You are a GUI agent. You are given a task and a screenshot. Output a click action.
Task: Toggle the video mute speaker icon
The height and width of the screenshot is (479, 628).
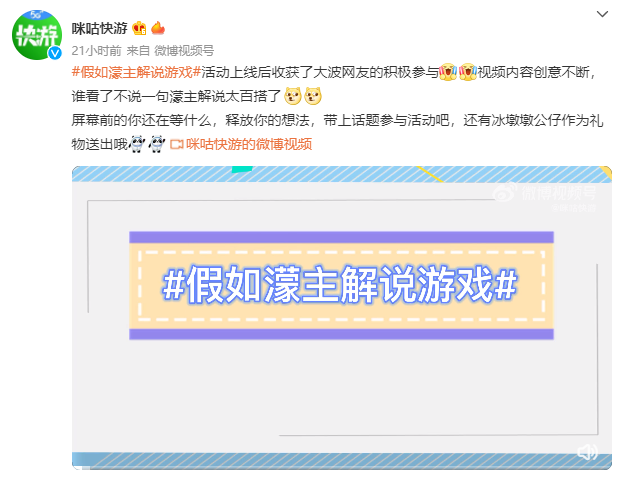pyautogui.click(x=587, y=452)
